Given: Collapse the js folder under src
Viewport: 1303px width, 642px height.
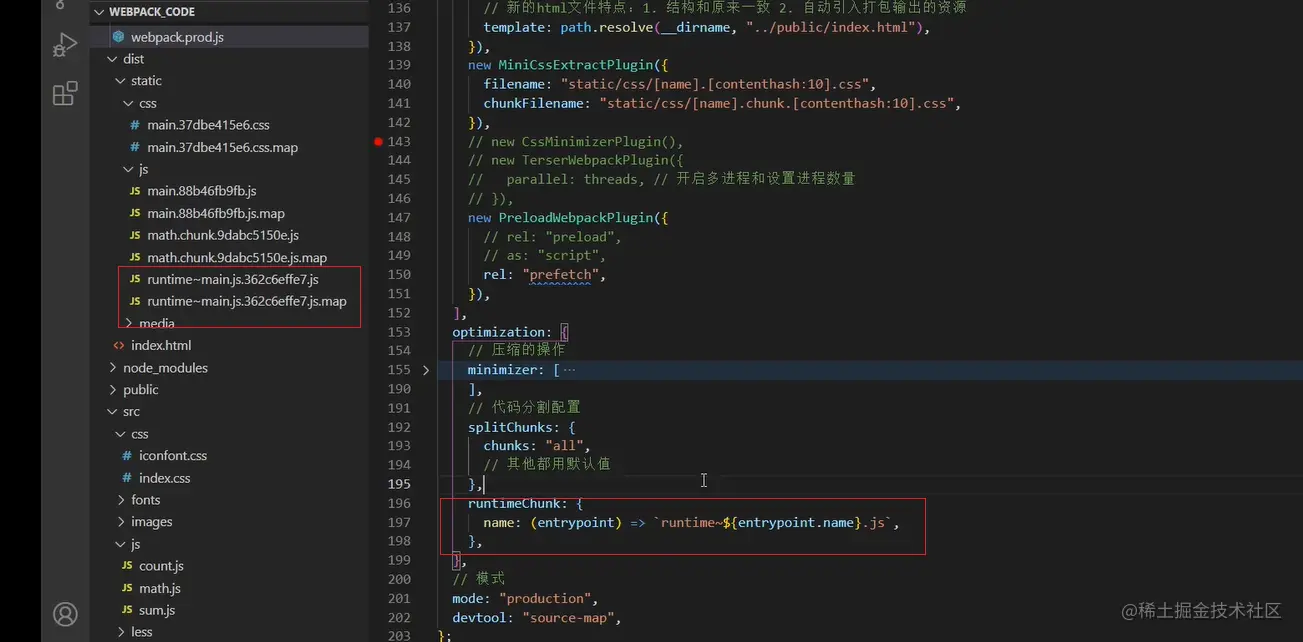Looking at the screenshot, I should click(120, 544).
